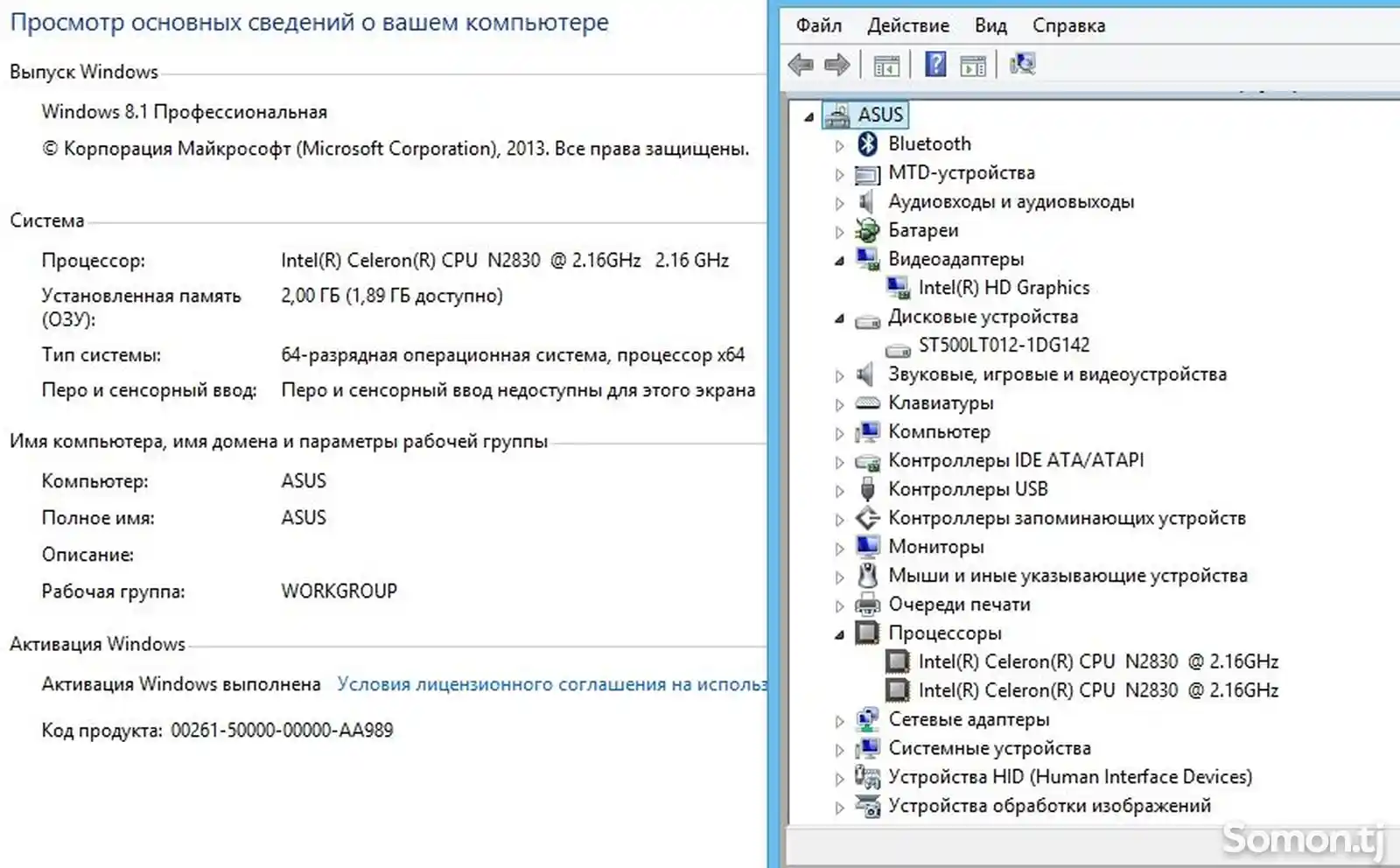Image resolution: width=1400 pixels, height=868 pixels.
Task: Click the ASUS value next to 'Полное имя'
Action: pos(304,517)
